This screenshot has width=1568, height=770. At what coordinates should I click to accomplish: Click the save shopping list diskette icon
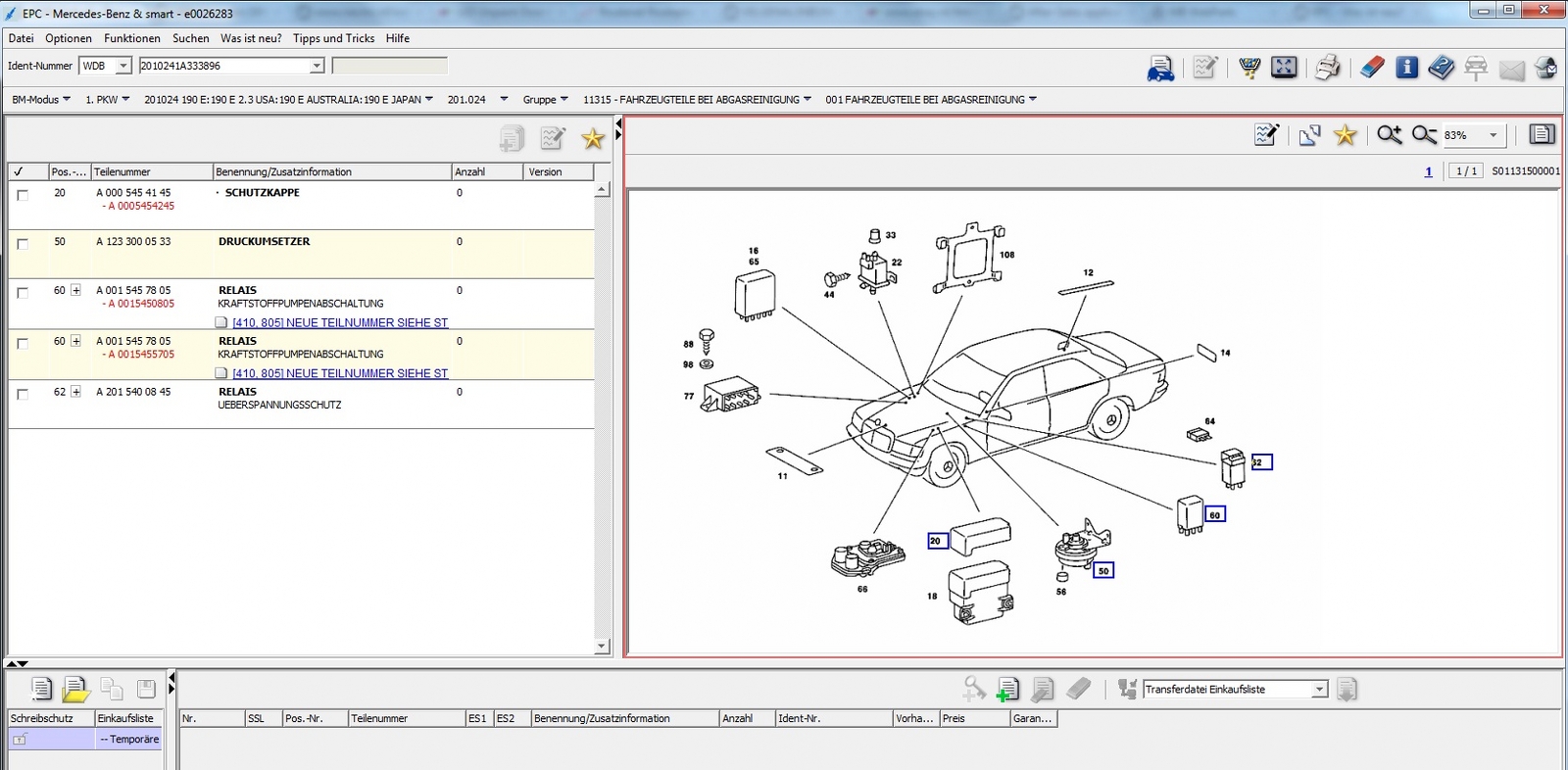click(146, 689)
